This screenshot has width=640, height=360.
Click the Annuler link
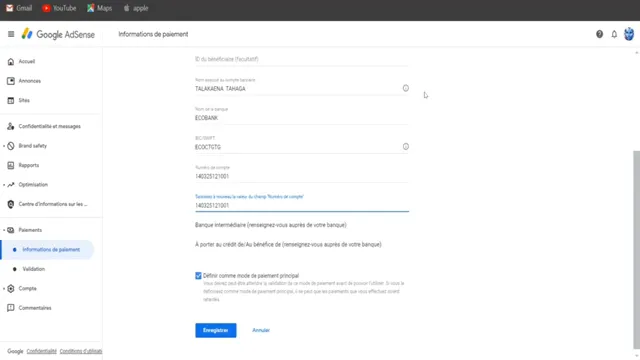point(261,330)
